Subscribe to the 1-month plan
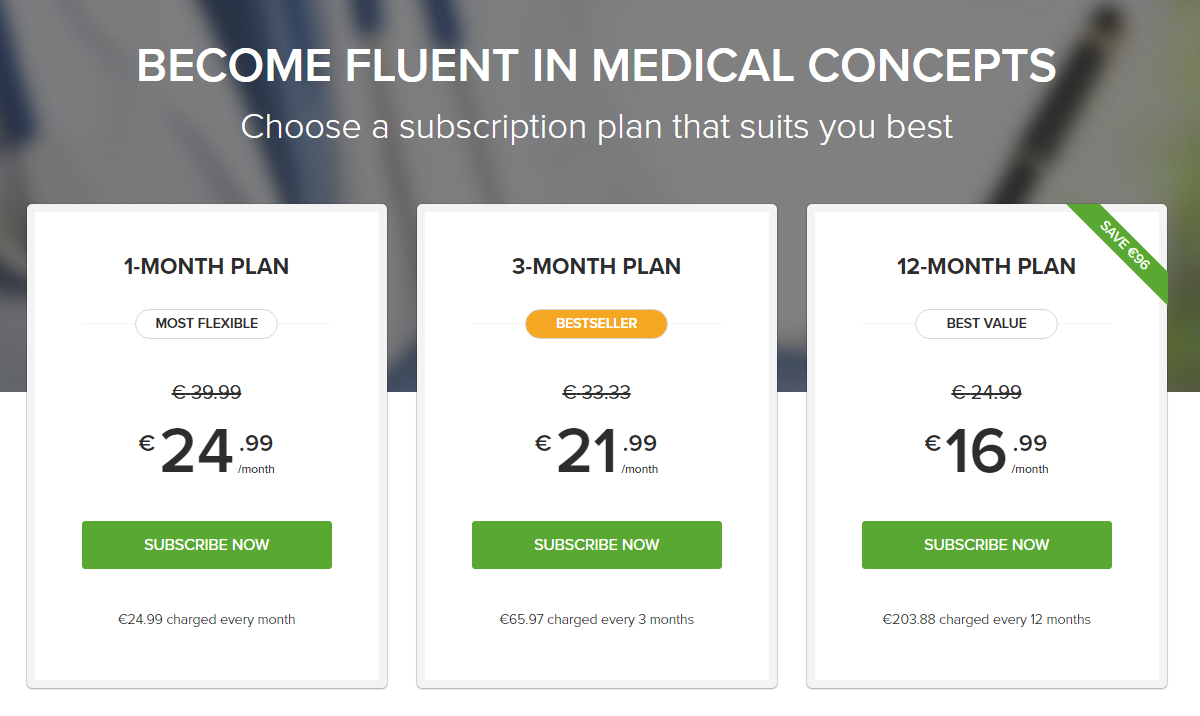 [x=207, y=545]
